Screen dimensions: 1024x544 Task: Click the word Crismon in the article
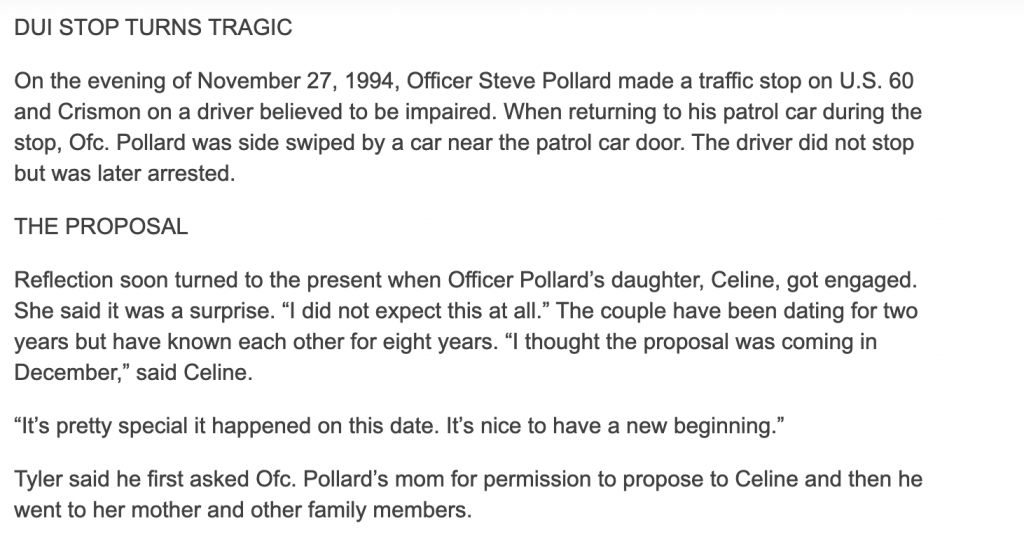click(x=99, y=112)
